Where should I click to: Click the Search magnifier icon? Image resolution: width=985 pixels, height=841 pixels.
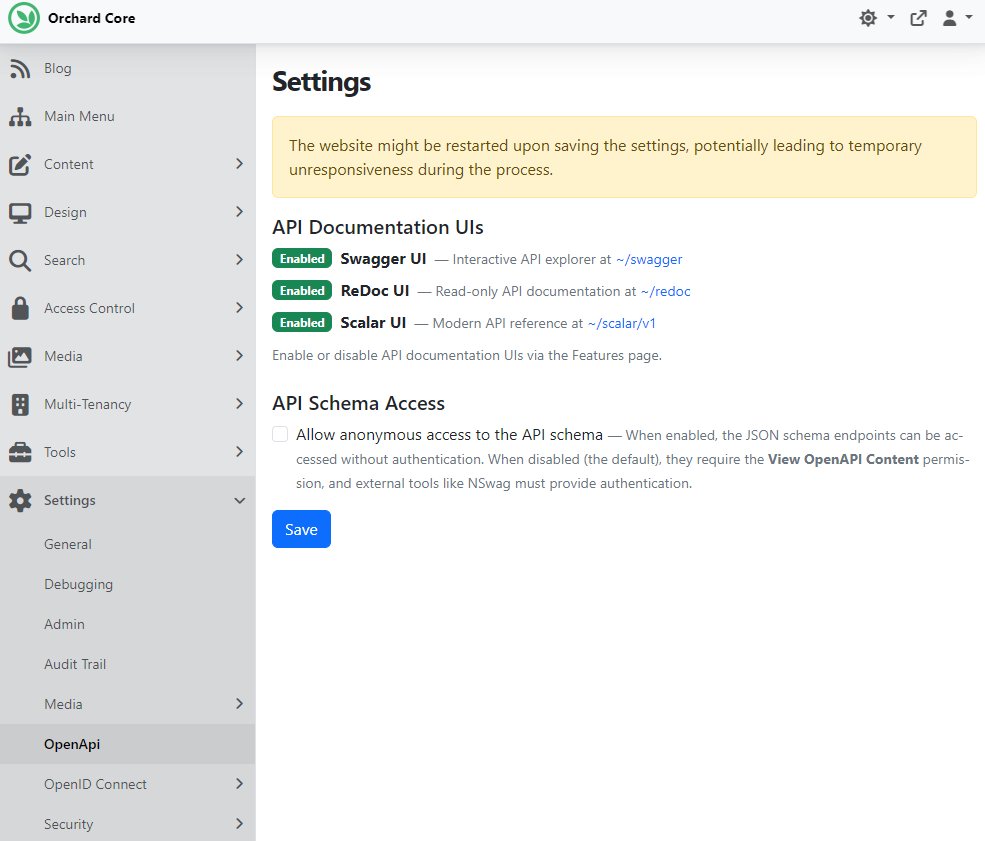(x=20, y=260)
